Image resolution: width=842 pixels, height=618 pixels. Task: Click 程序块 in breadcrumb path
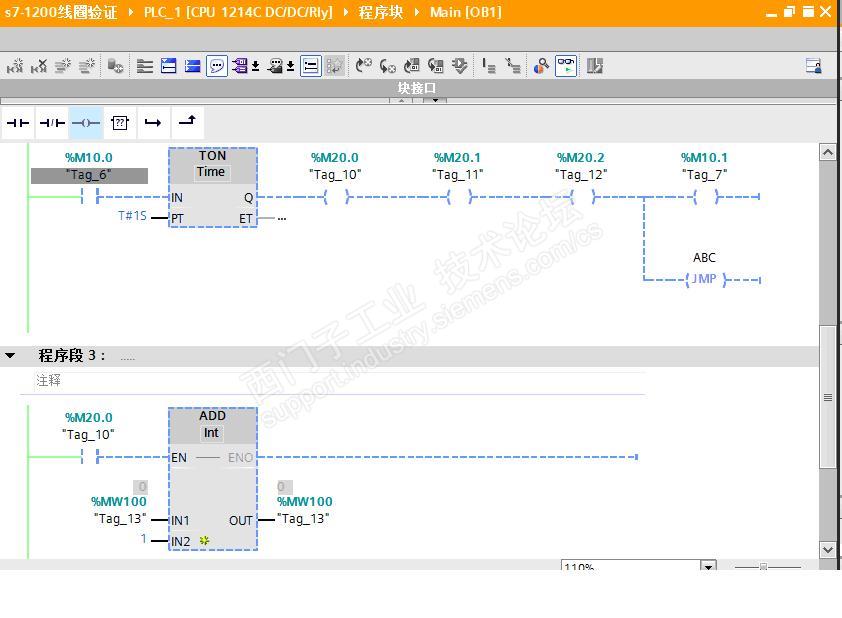pyautogui.click(x=381, y=12)
